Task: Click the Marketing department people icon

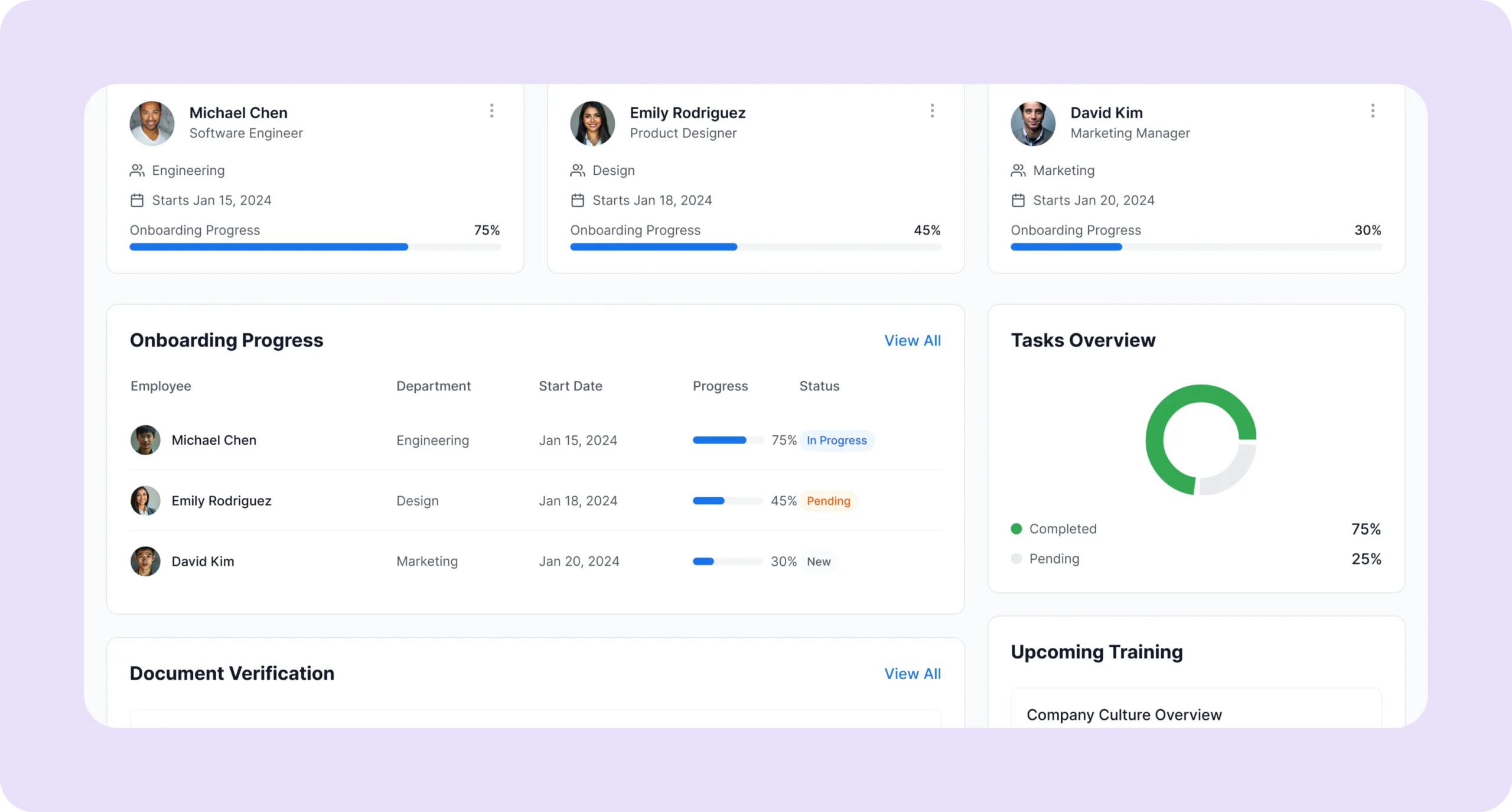Action: [1018, 171]
